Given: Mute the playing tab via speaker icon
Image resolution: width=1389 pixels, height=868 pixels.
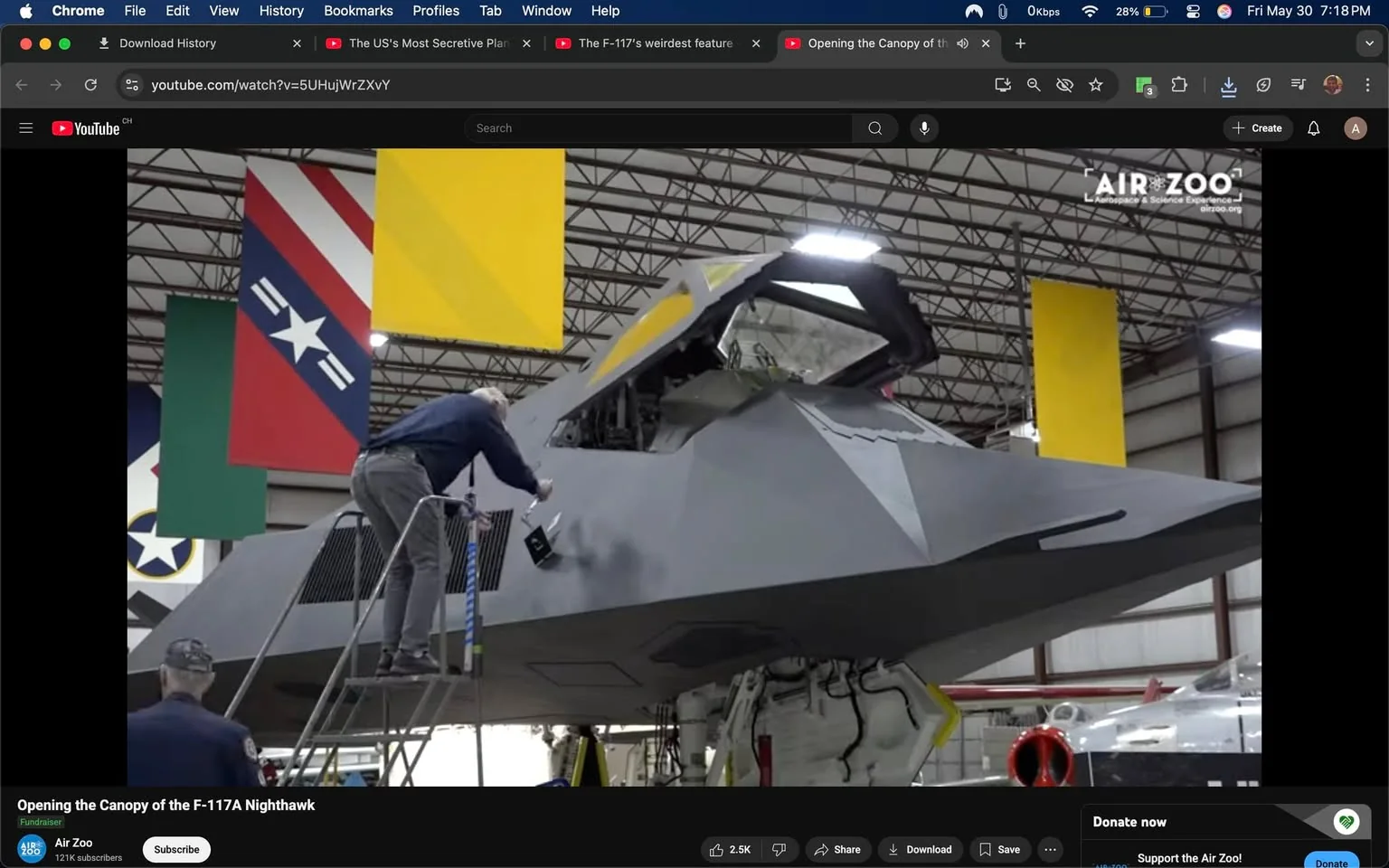Looking at the screenshot, I should [962, 43].
